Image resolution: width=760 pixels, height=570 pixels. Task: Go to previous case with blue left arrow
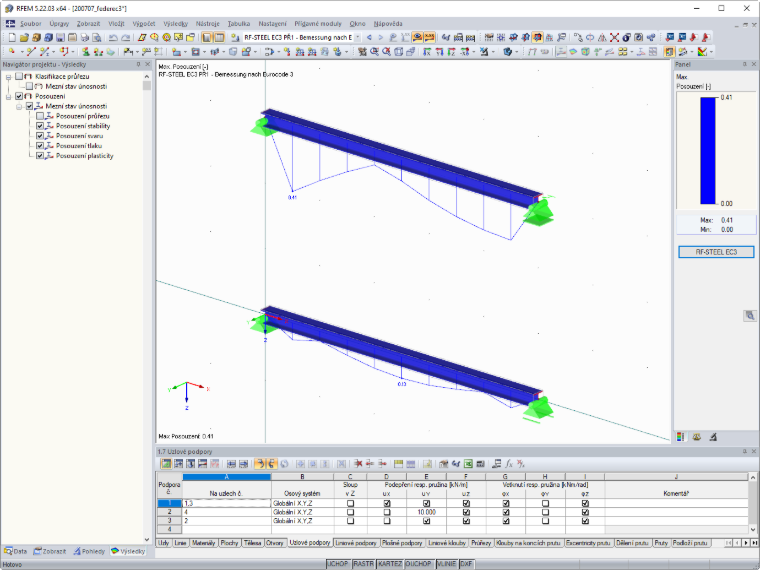[369, 37]
